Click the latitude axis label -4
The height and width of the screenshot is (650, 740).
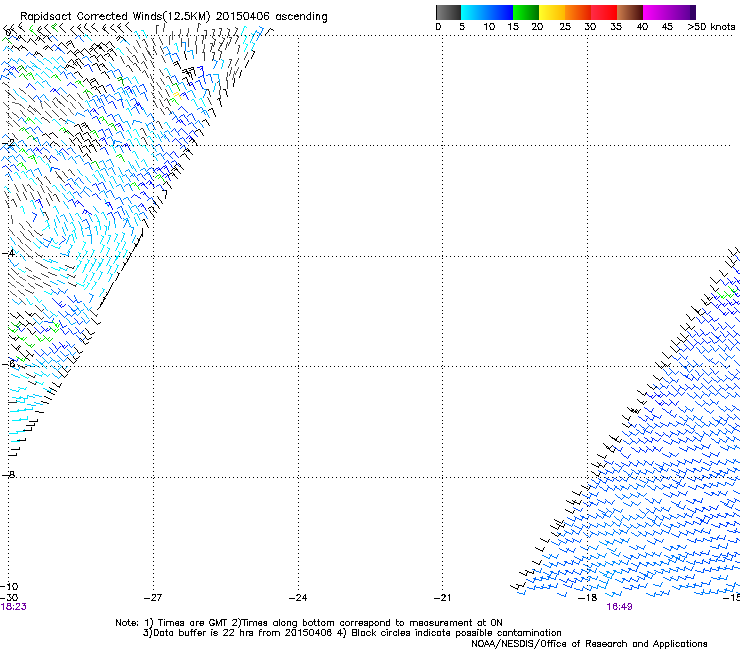click(8, 253)
